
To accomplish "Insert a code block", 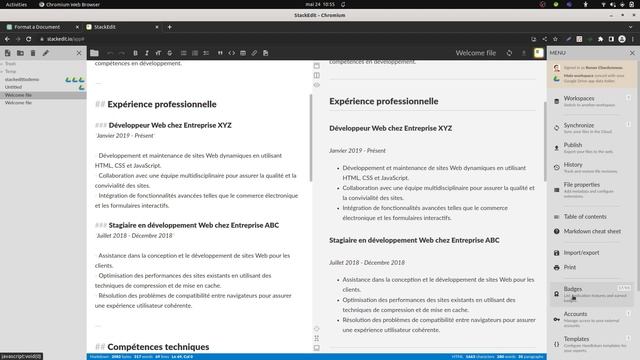I will click(x=232, y=53).
